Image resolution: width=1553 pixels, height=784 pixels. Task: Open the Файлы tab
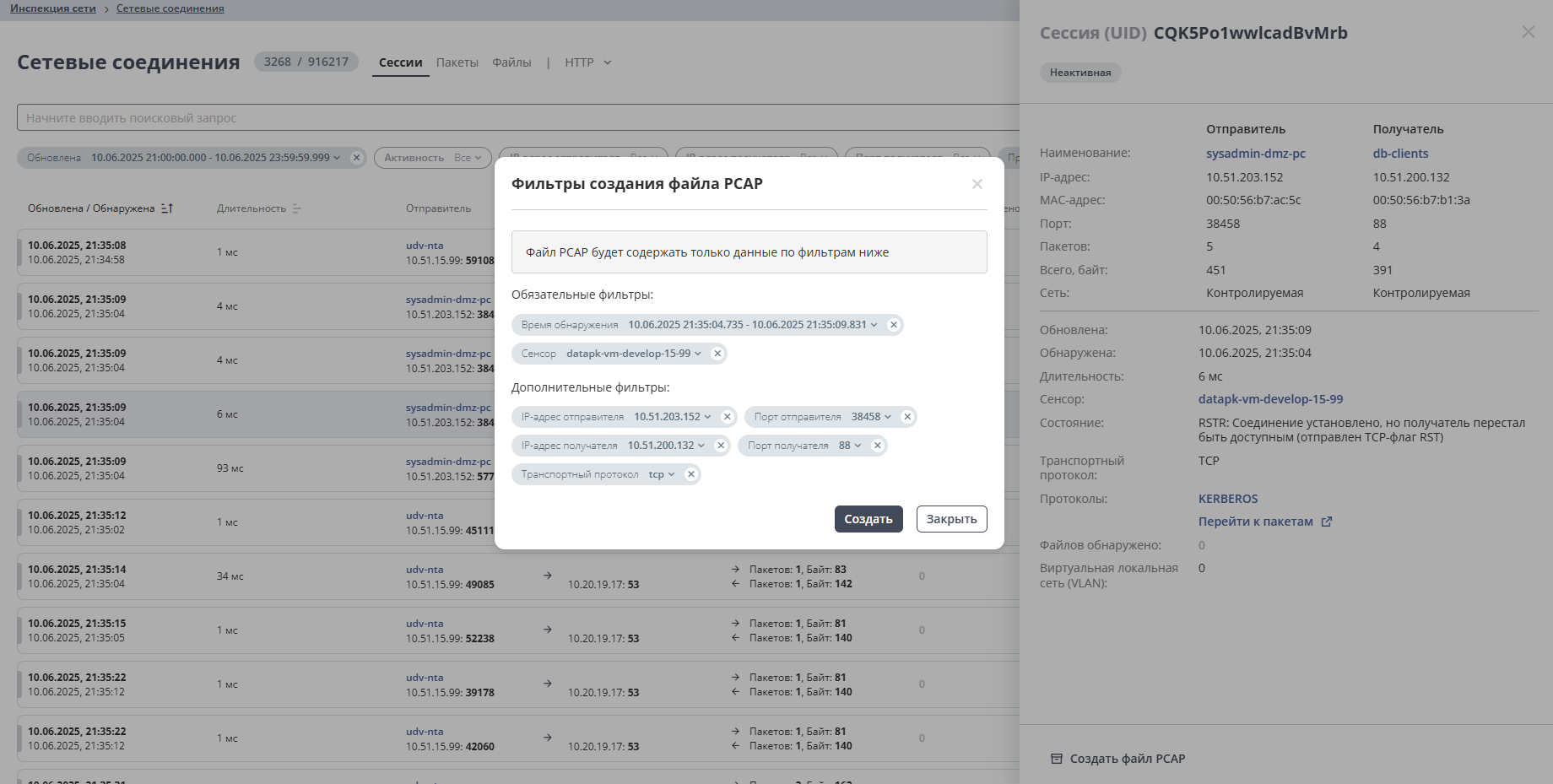click(511, 62)
